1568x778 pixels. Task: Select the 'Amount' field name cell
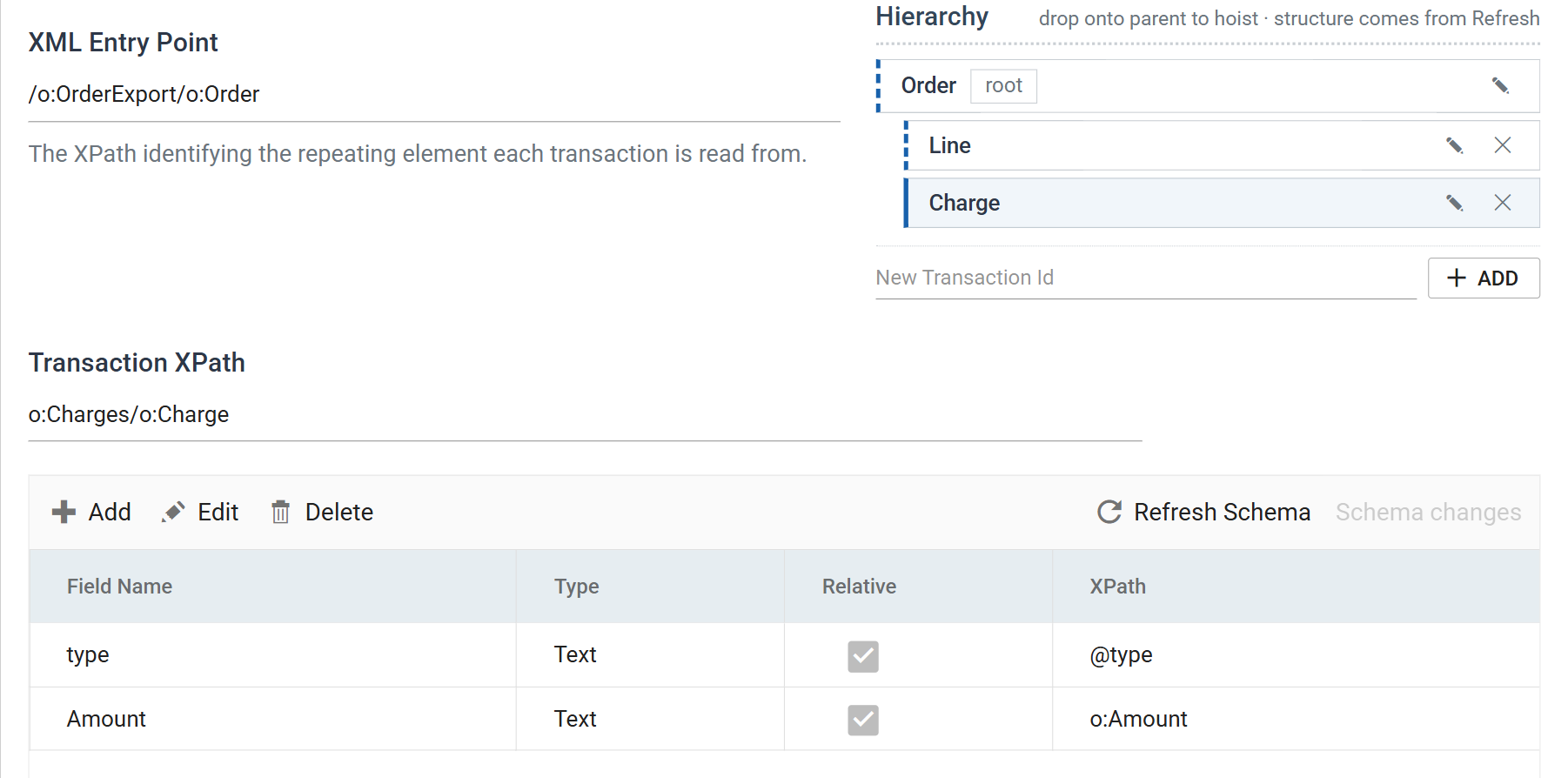(x=273, y=719)
